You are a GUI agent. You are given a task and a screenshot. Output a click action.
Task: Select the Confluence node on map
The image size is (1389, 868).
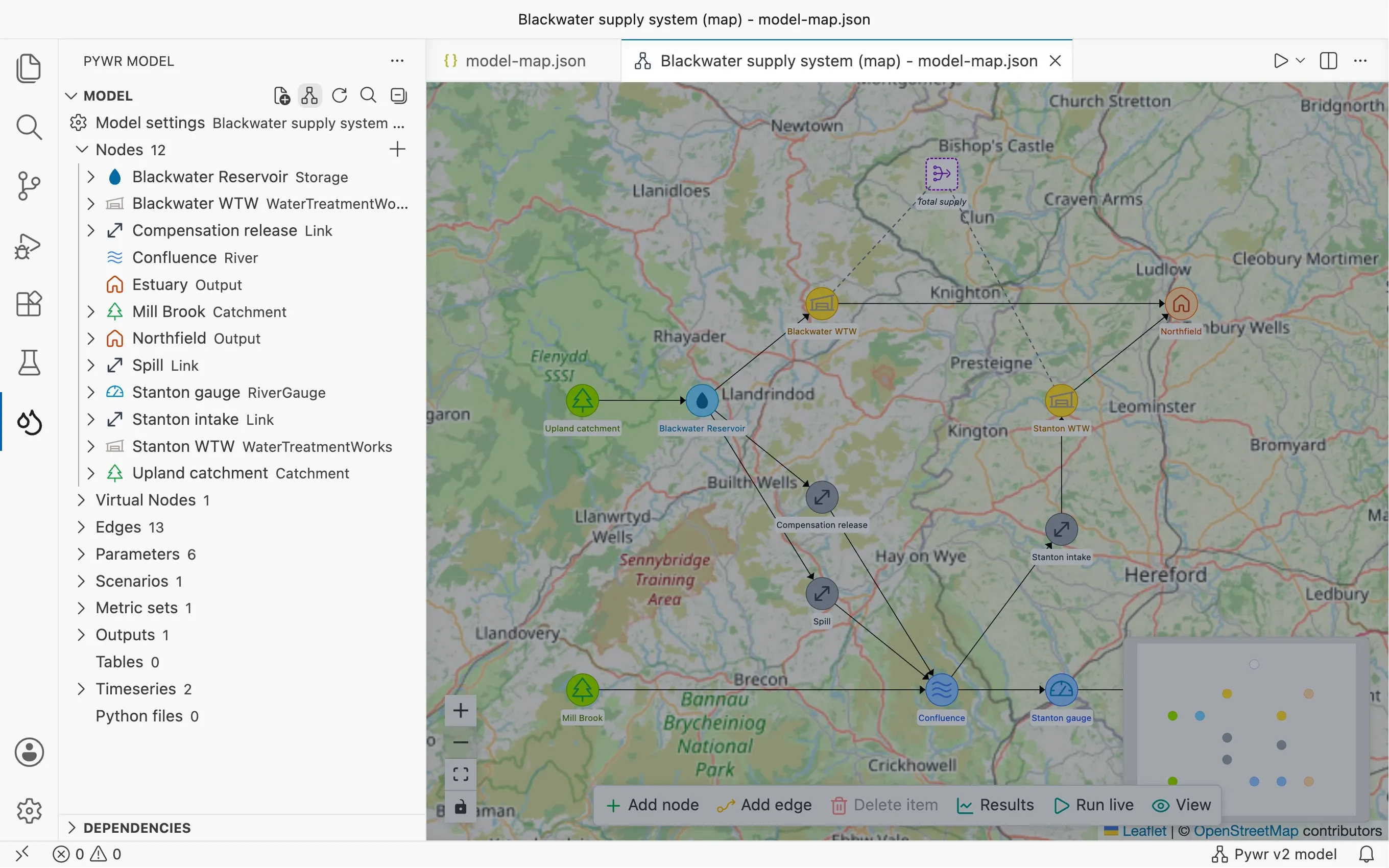(x=941, y=689)
